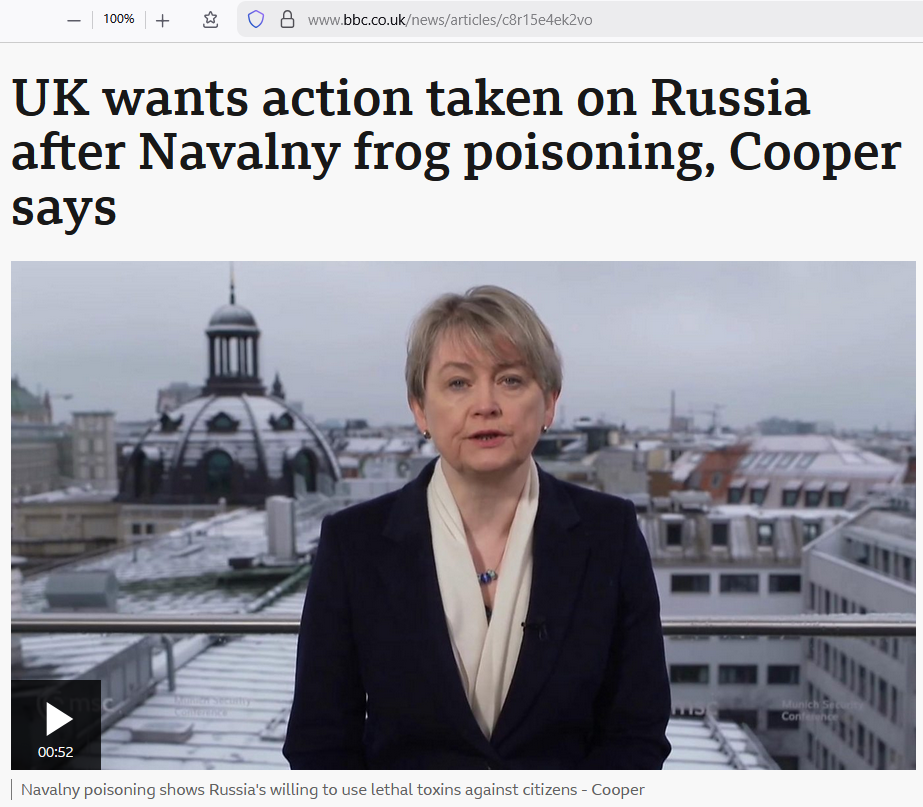923x807 pixels.
Task: Click the video caption below the player
Action: pyautogui.click(x=333, y=790)
